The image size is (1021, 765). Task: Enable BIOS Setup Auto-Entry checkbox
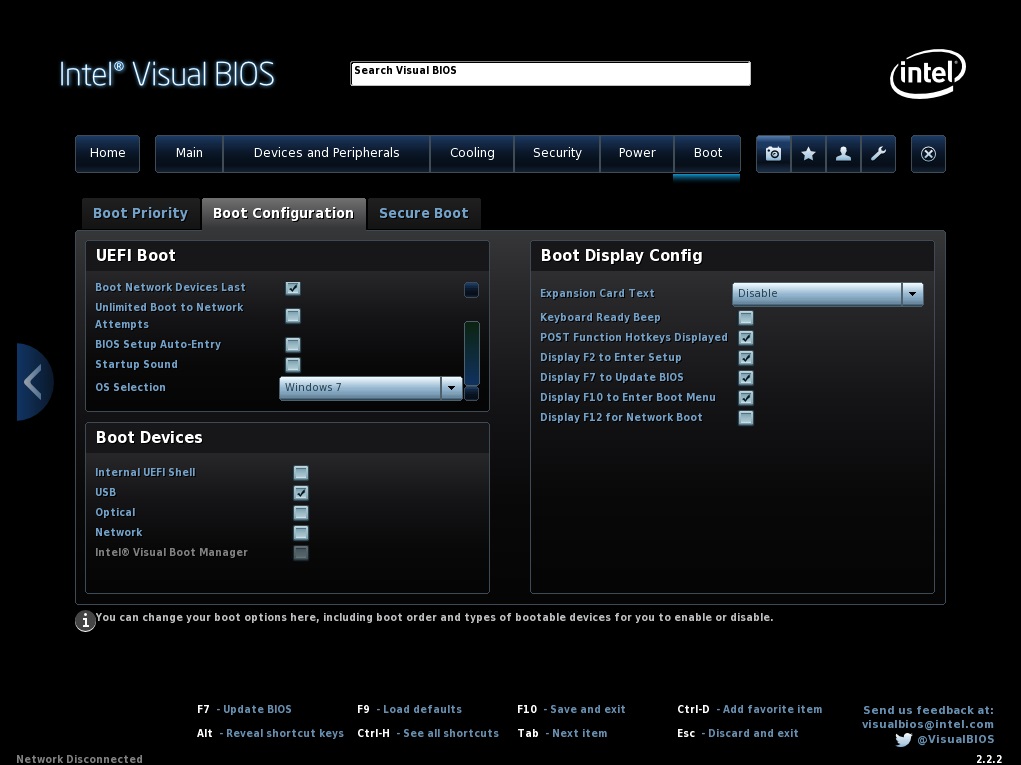pyautogui.click(x=293, y=344)
